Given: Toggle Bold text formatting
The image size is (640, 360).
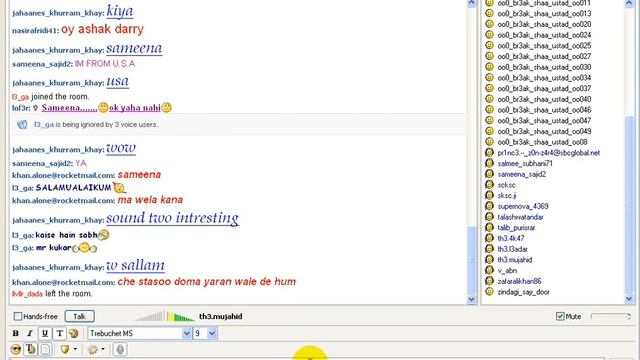Looking at the screenshot, I should tap(16, 333).
